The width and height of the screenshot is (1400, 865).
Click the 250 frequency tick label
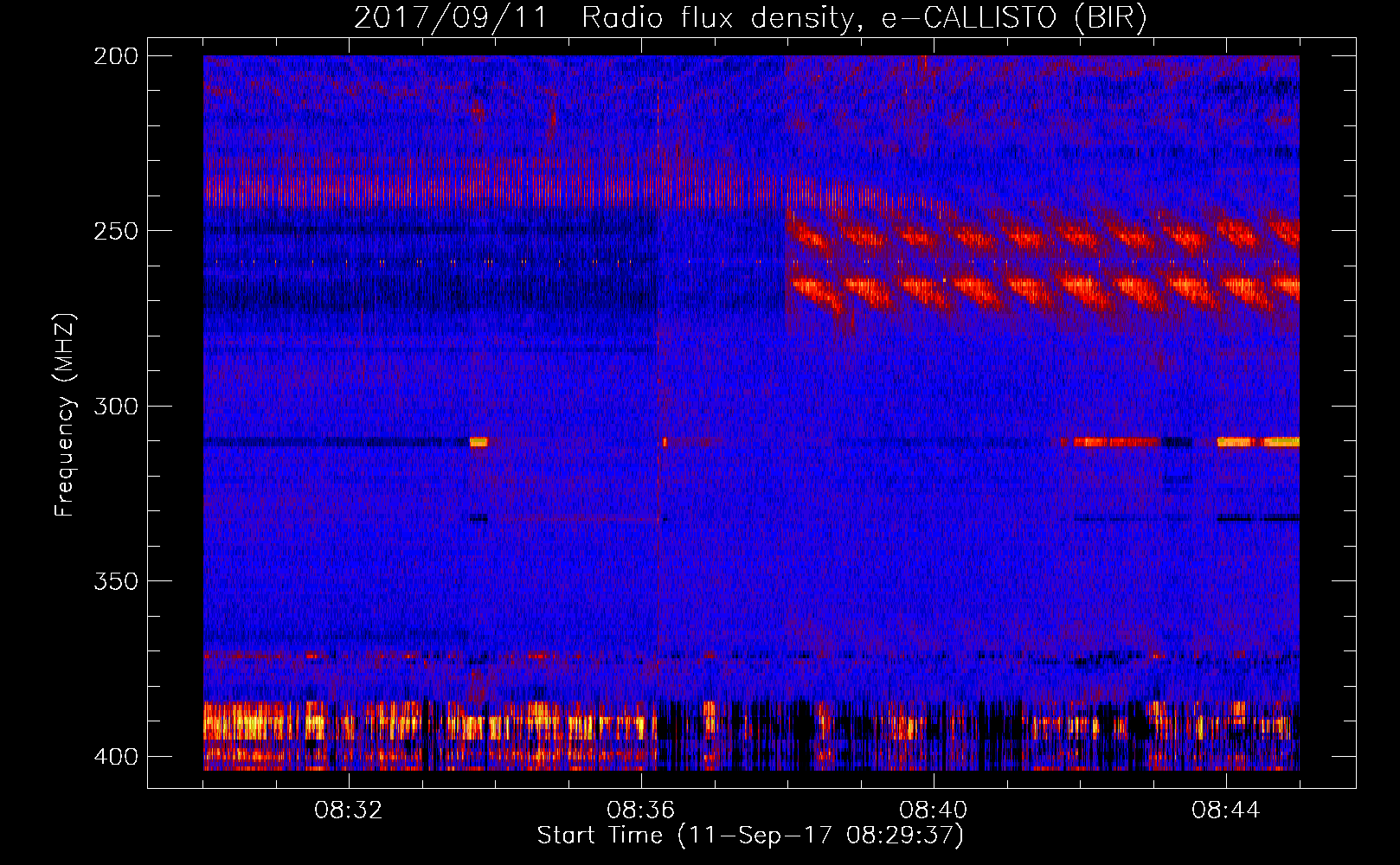click(x=116, y=231)
